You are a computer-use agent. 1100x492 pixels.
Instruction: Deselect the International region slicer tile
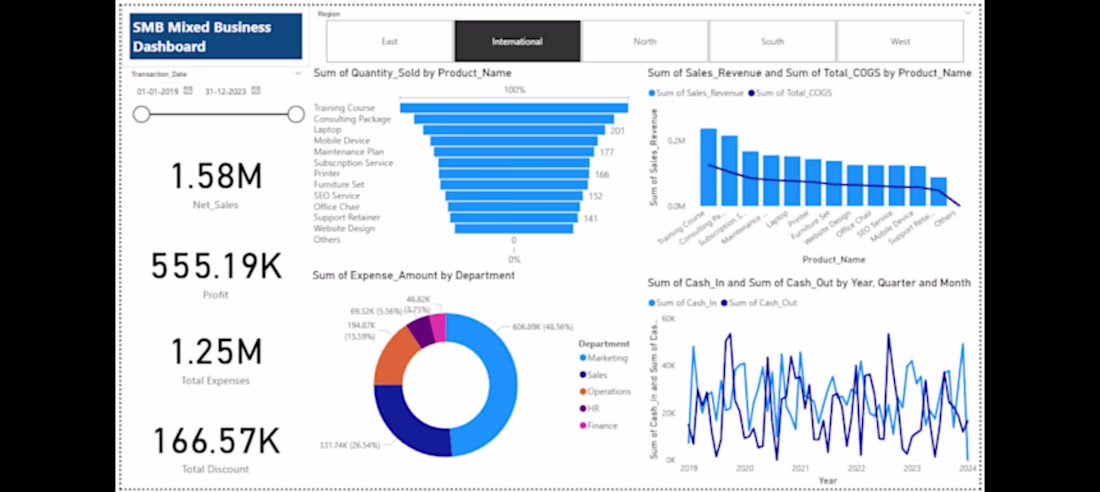517,41
